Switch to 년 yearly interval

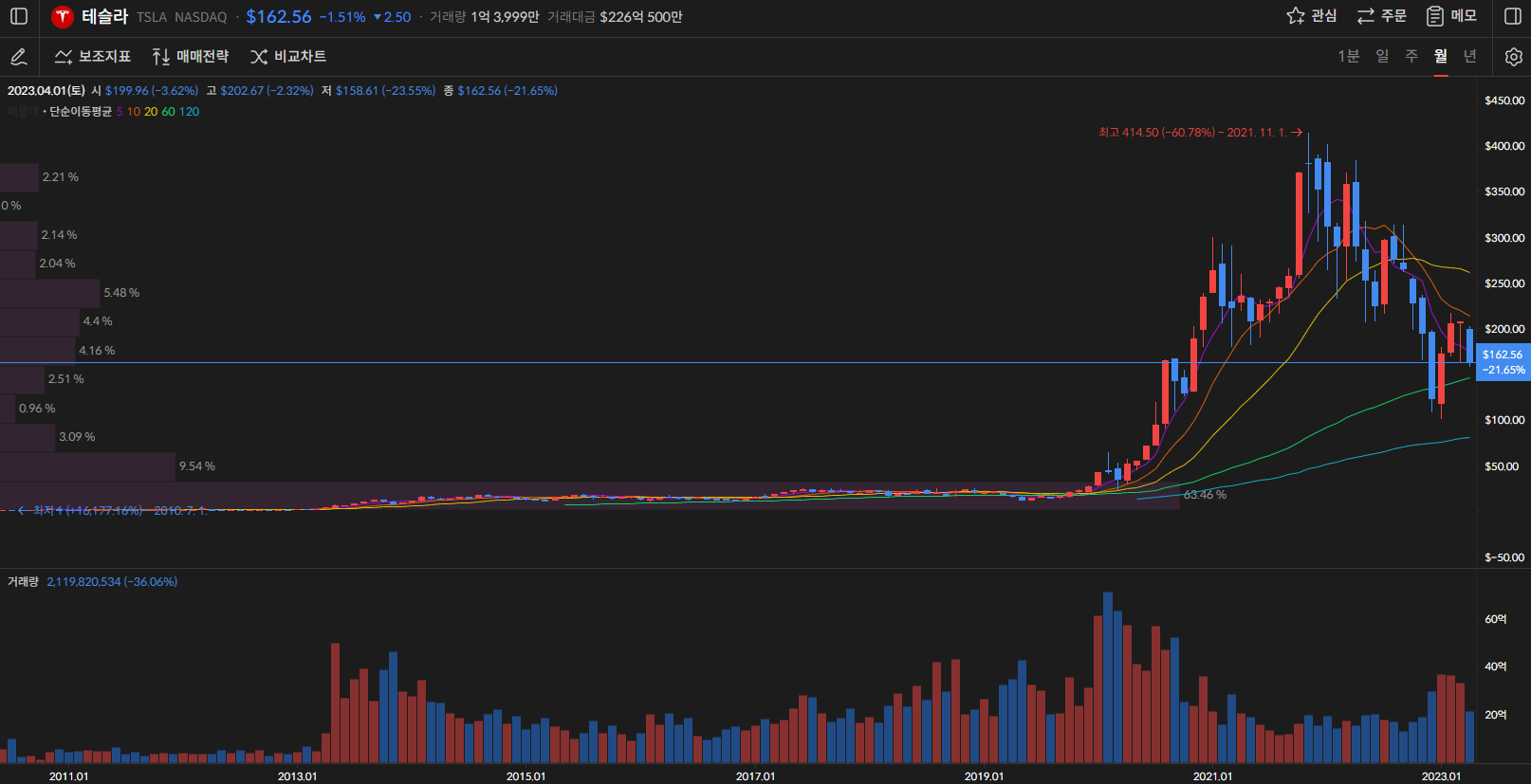tap(1470, 57)
